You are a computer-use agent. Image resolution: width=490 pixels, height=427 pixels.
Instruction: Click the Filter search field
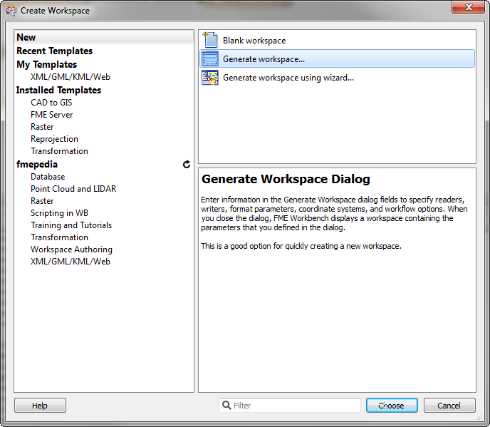pos(290,405)
